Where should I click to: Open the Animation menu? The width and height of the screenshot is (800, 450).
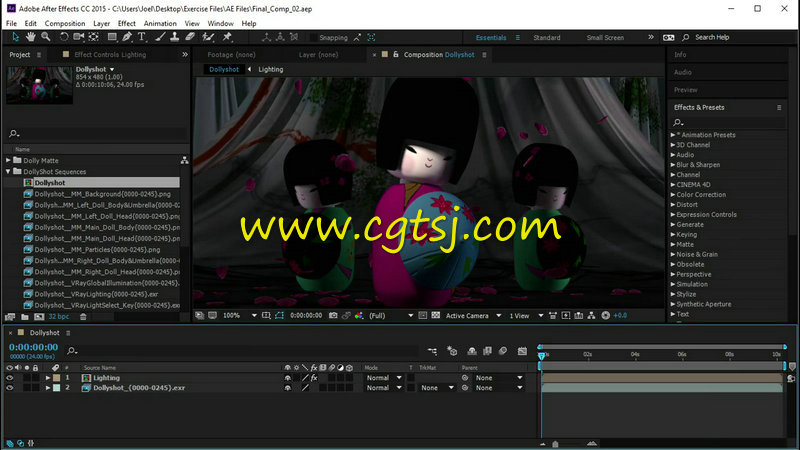point(160,23)
